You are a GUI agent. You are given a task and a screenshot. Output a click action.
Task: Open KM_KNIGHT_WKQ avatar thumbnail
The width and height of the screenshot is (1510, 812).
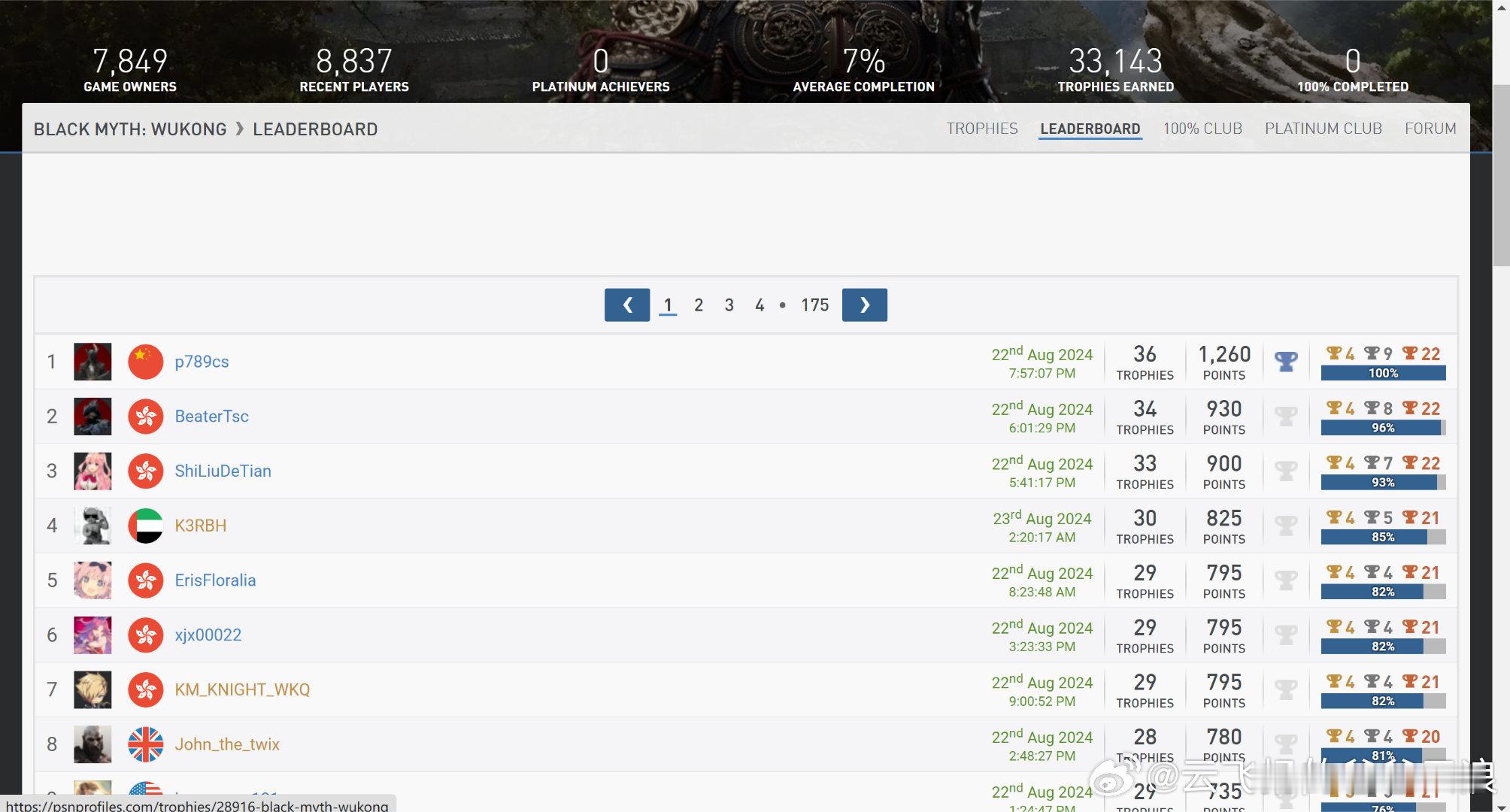[x=92, y=689]
